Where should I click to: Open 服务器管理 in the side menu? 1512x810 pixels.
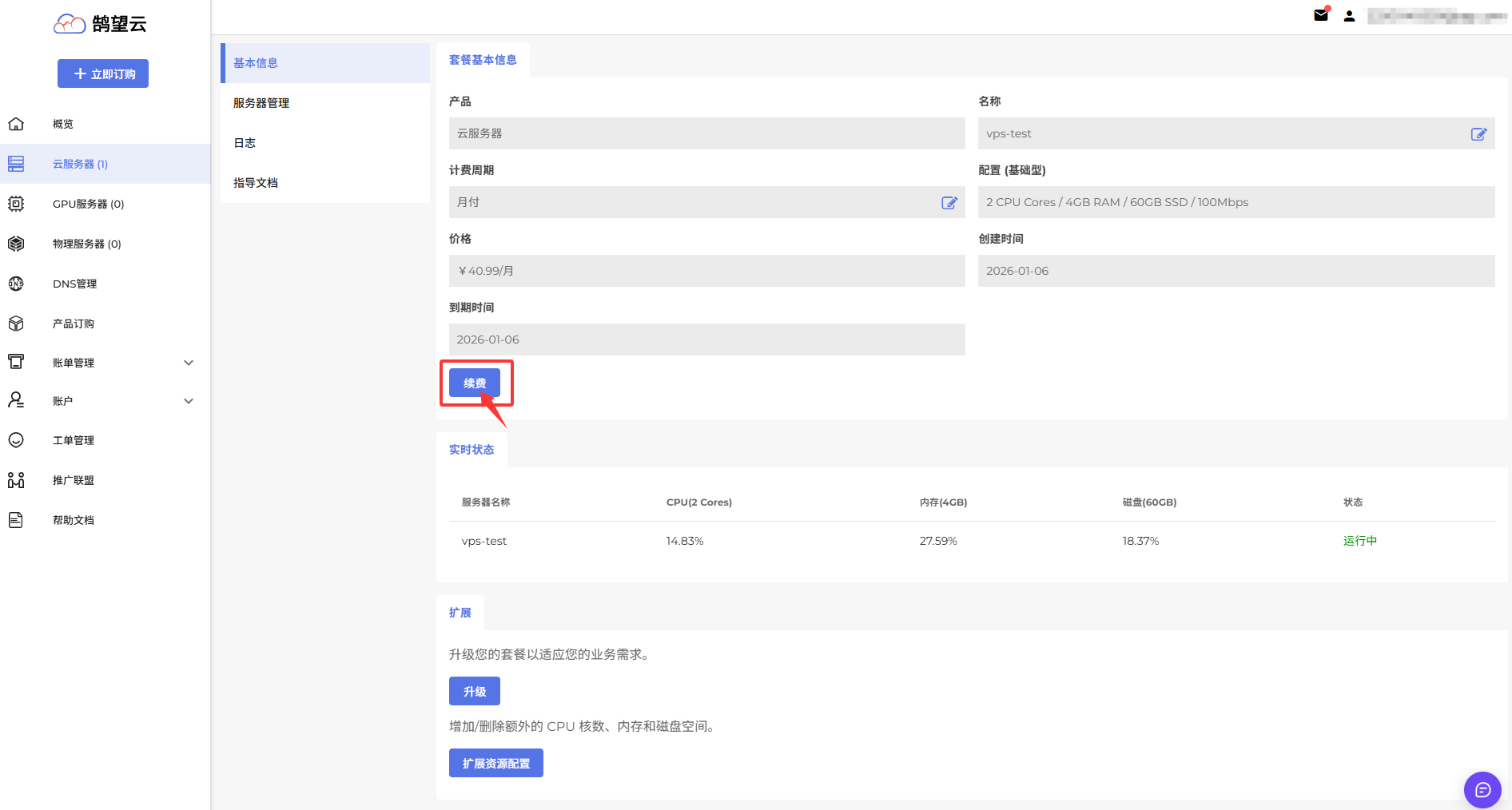point(261,103)
